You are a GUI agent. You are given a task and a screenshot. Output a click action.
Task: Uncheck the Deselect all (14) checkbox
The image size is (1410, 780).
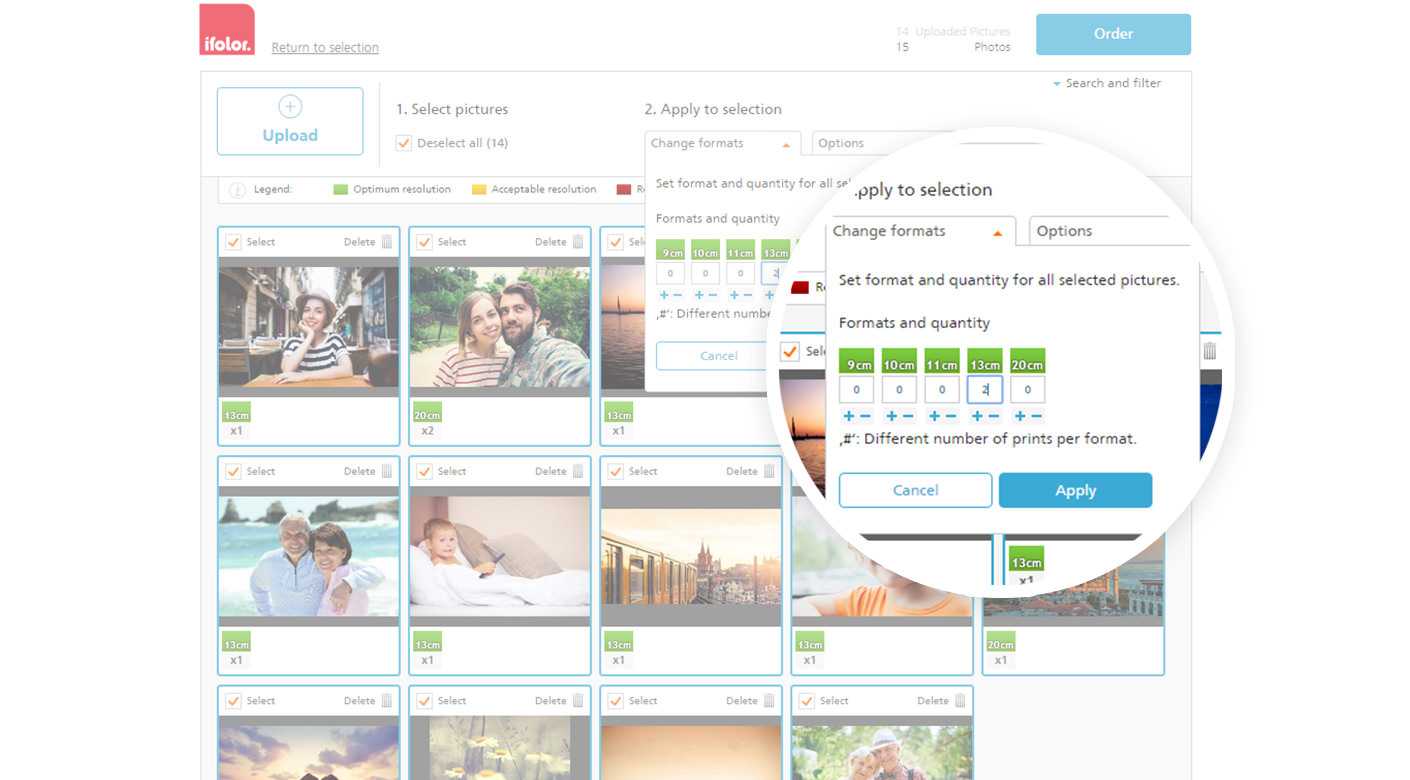(x=404, y=143)
